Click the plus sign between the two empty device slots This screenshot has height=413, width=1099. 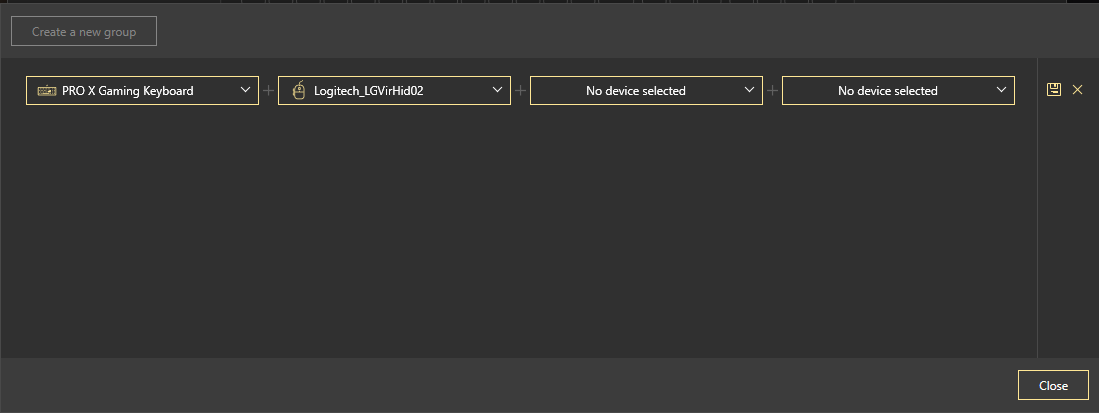772,91
